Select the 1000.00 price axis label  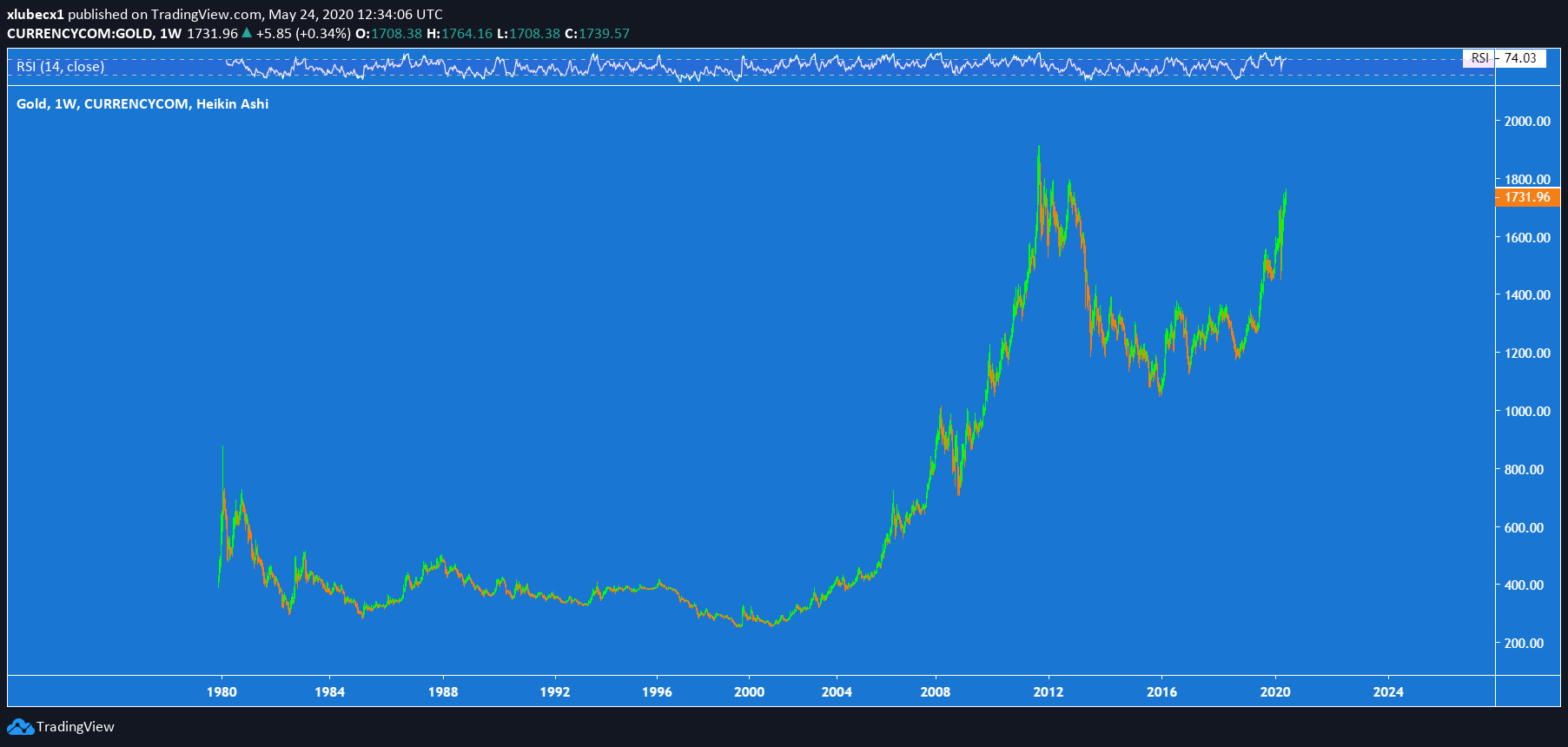(x=1527, y=412)
